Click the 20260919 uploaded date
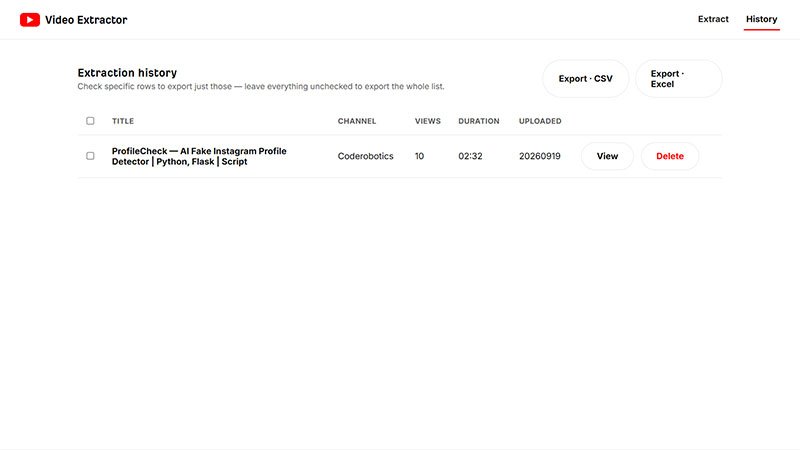Screen dimensions: 800x450 539,156
